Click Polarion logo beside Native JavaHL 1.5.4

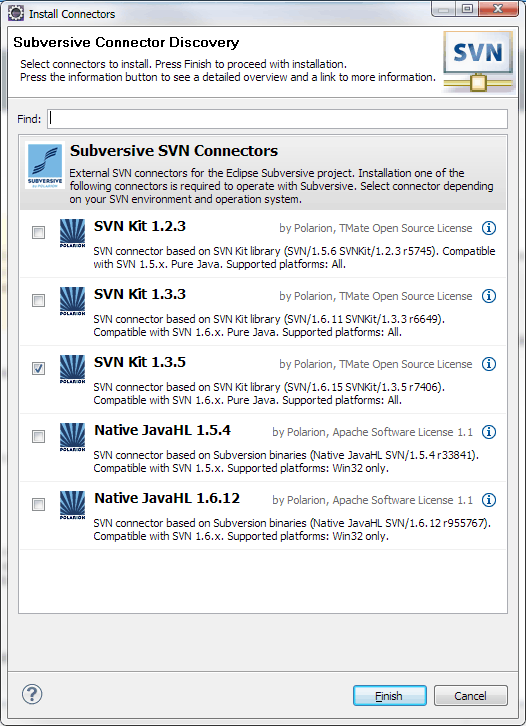coord(72,438)
